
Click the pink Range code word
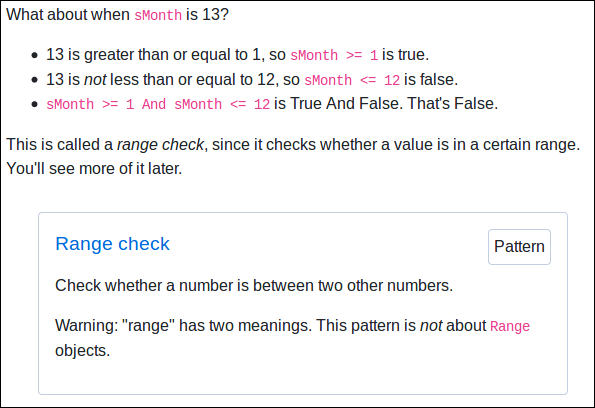click(x=510, y=326)
